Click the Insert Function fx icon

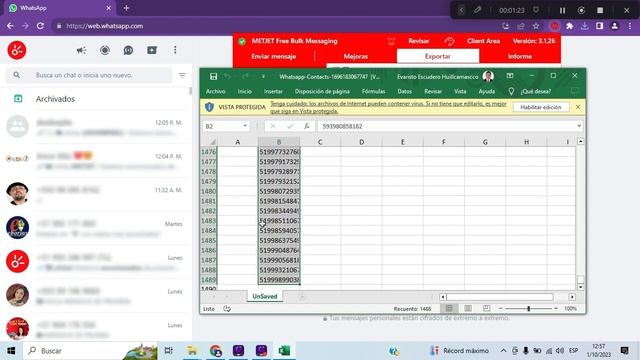[x=307, y=127]
